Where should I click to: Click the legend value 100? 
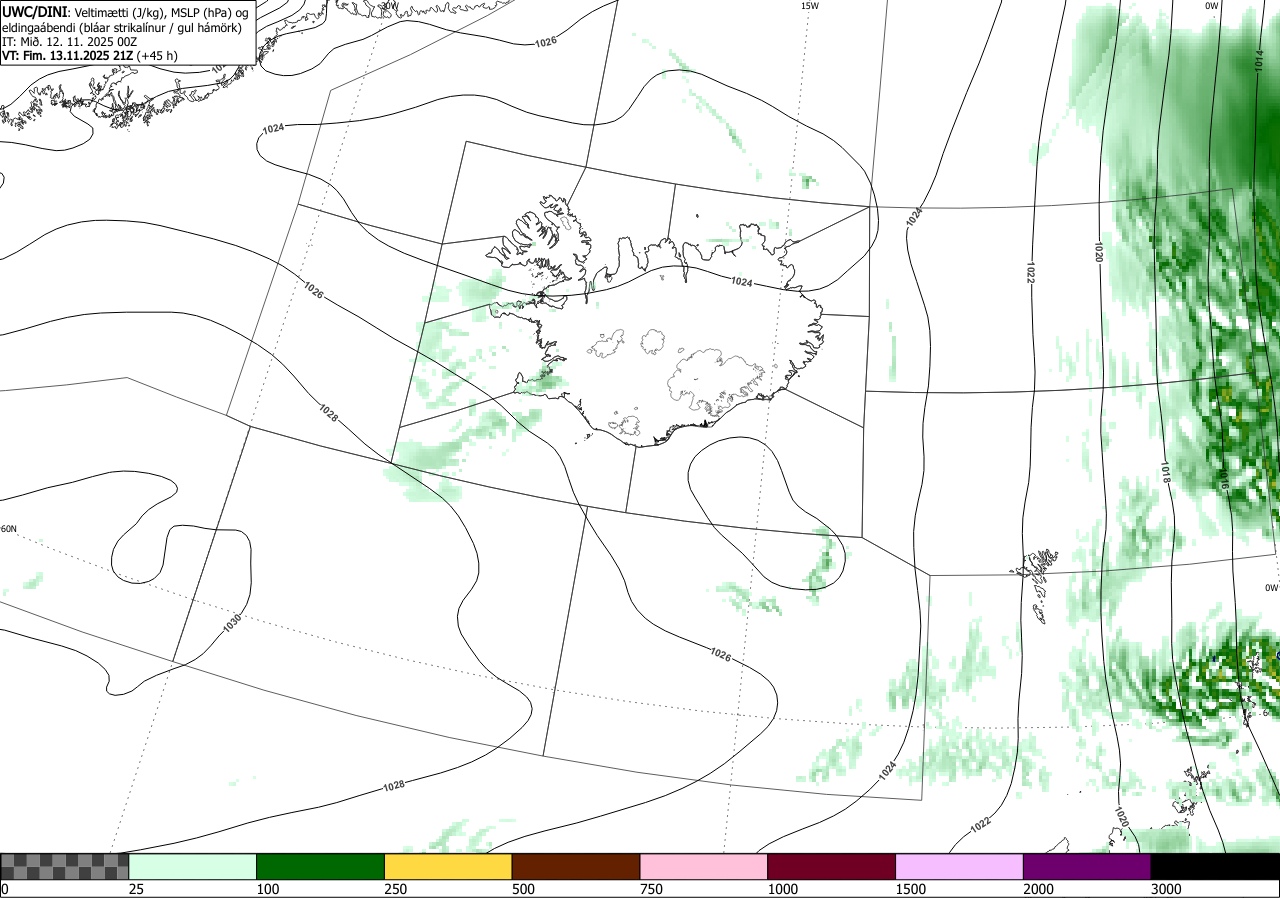click(x=269, y=889)
